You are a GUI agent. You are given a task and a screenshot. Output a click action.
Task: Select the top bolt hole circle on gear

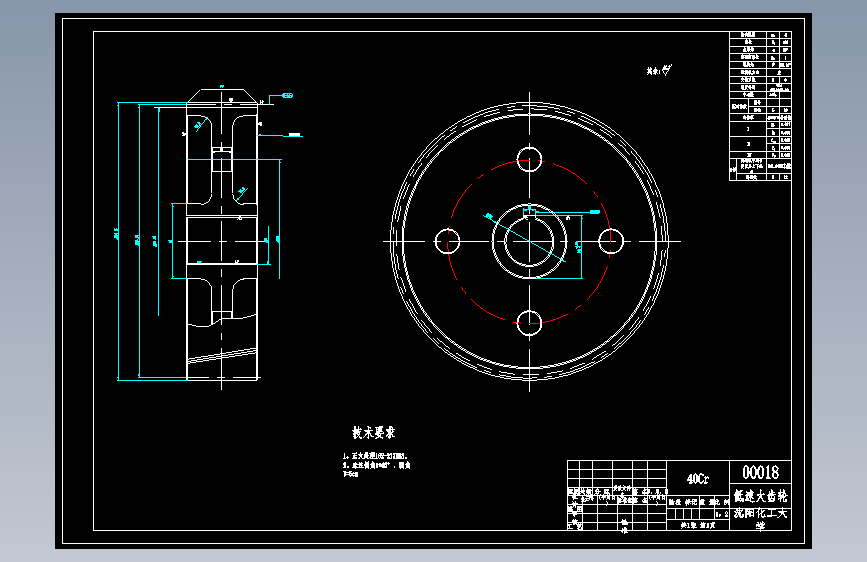pyautogui.click(x=529, y=160)
